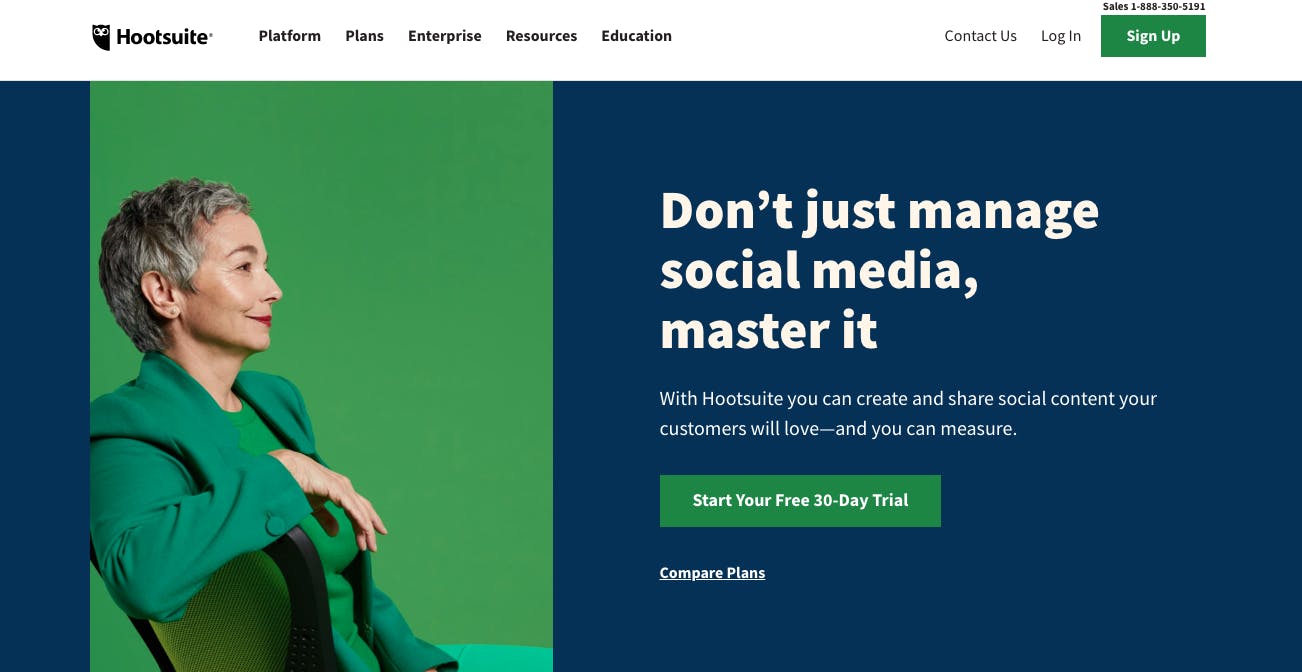Click the Sales 1-888-350-5191 phone number
Viewport: 1302px width, 672px height.
tap(1154, 6)
